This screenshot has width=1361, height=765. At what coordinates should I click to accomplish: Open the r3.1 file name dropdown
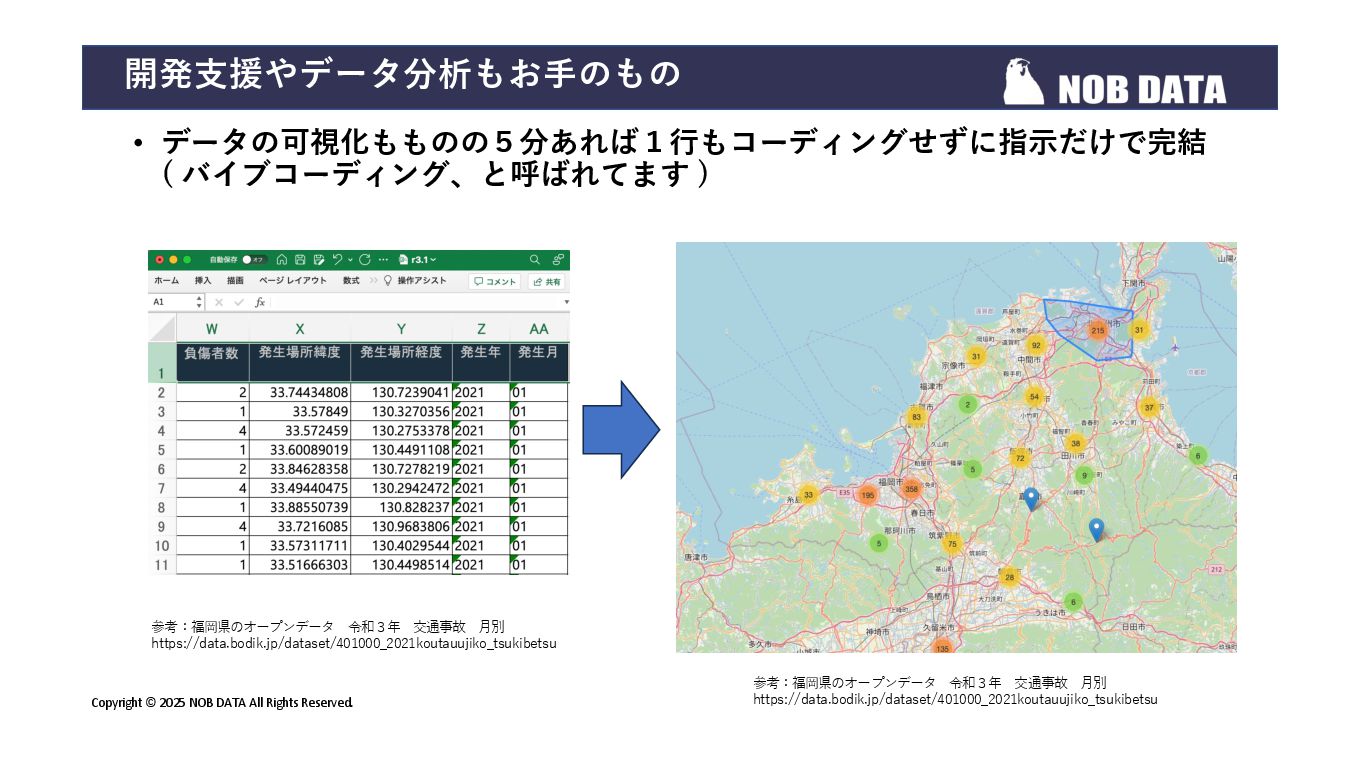click(x=418, y=259)
